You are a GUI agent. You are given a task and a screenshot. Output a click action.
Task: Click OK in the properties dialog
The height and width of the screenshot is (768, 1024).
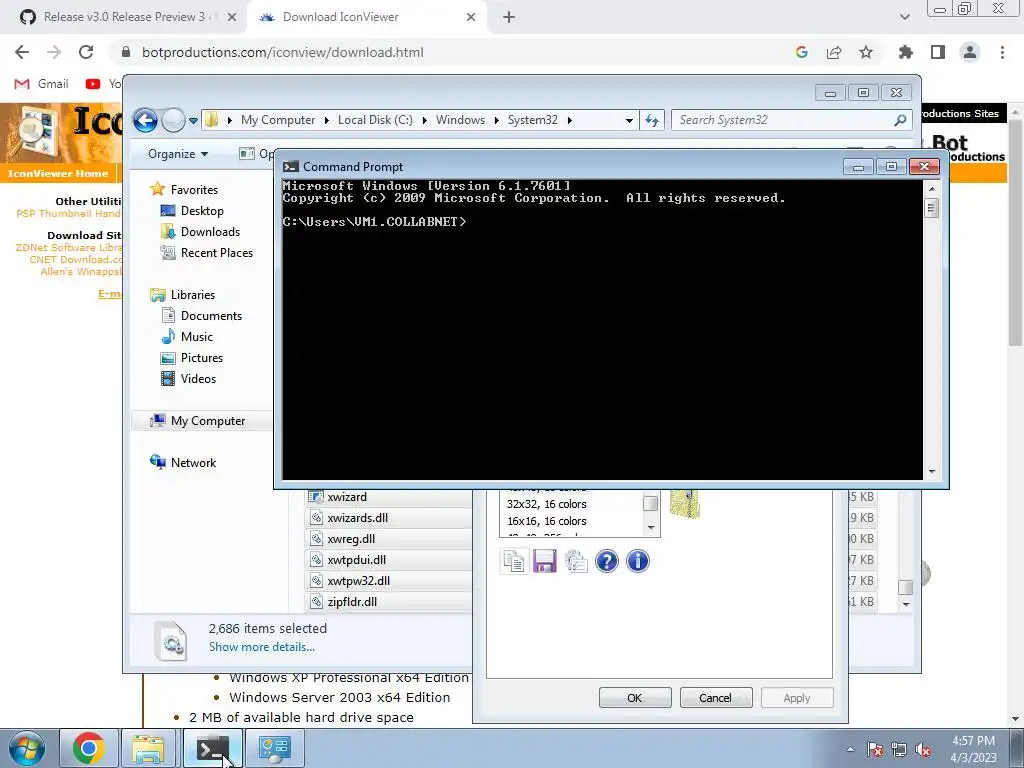coord(635,698)
